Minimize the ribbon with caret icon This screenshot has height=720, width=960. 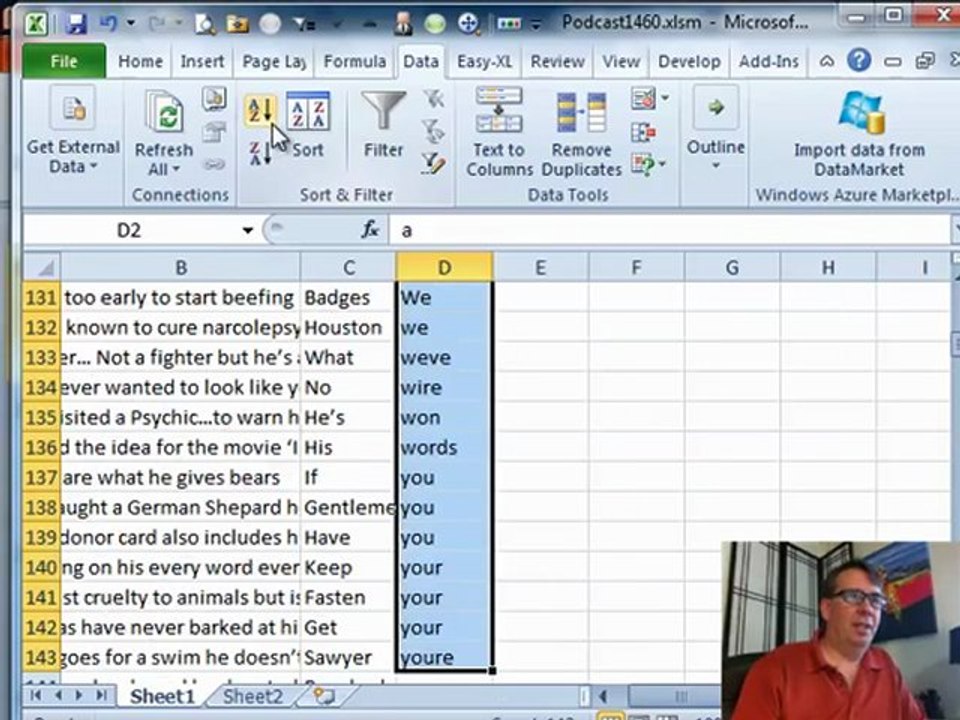pyautogui.click(x=827, y=61)
